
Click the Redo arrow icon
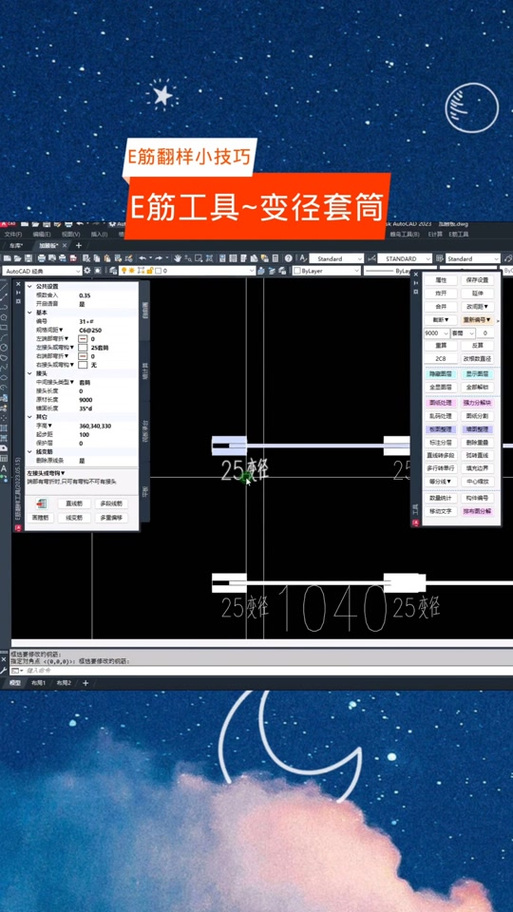pyautogui.click(x=158, y=258)
